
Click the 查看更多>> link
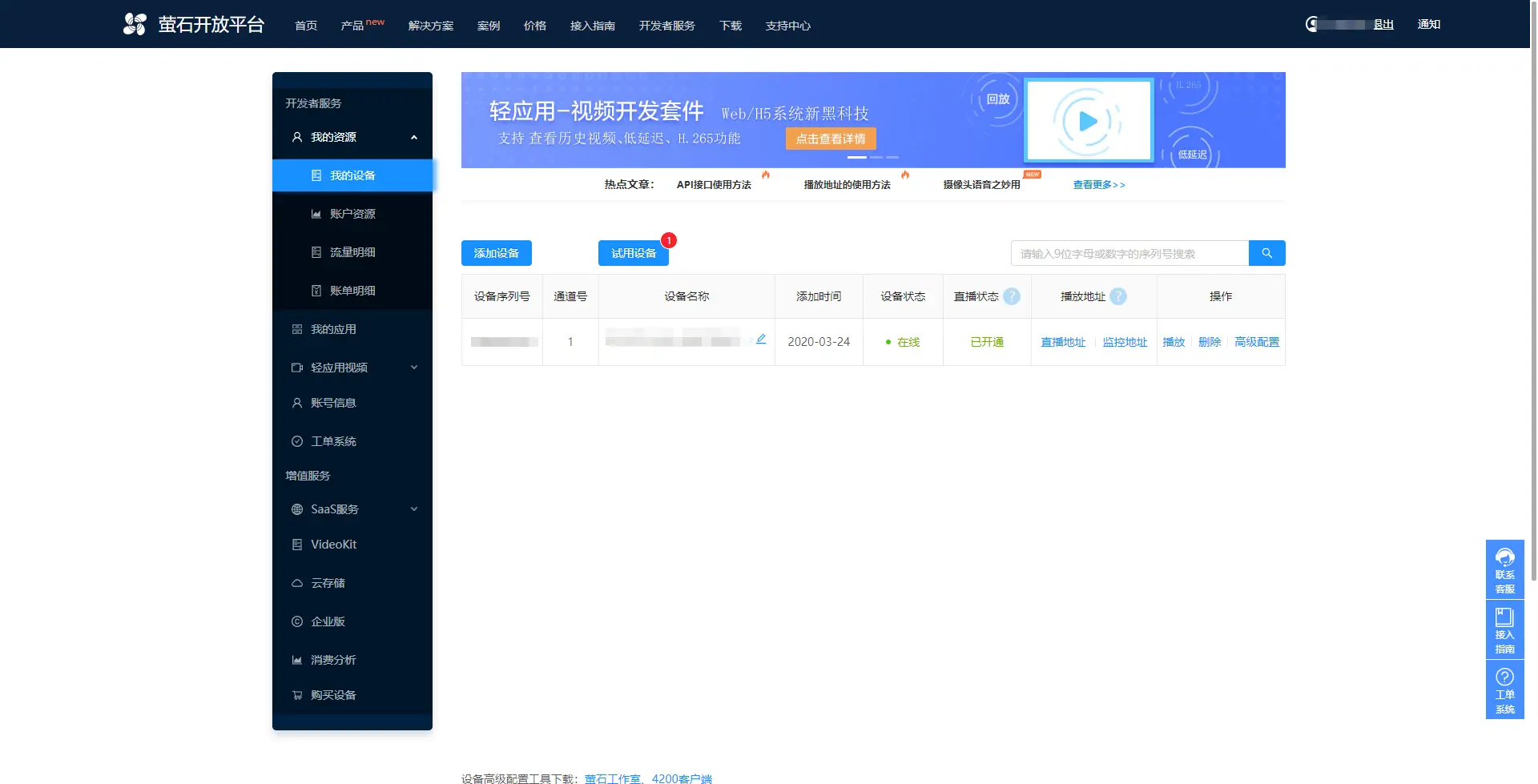1099,185
